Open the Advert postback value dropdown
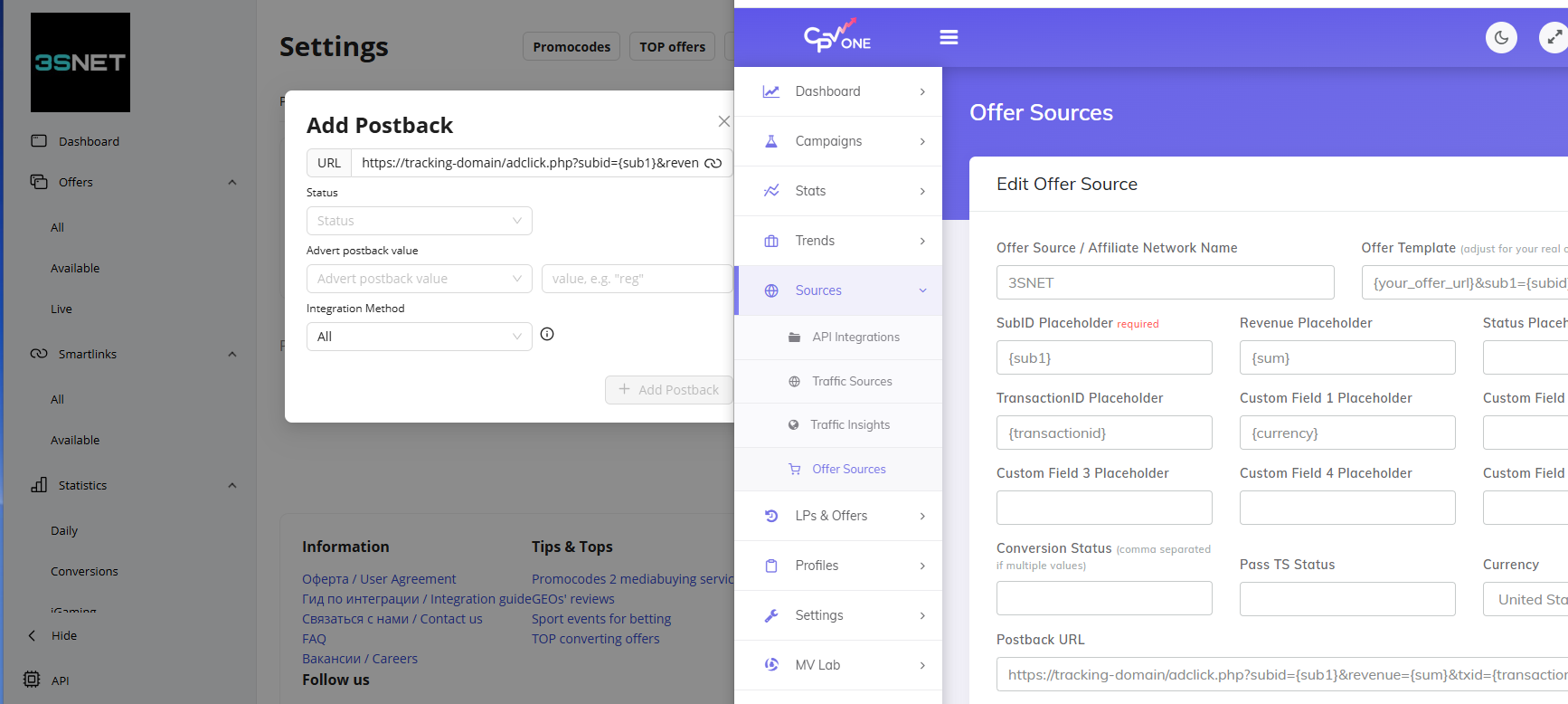 coord(419,279)
